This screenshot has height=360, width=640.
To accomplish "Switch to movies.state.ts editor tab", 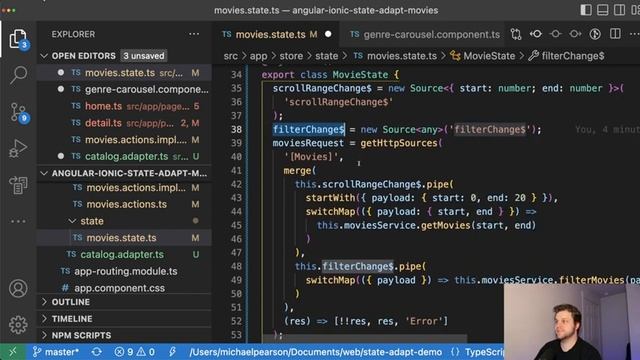I will (x=270, y=35).
